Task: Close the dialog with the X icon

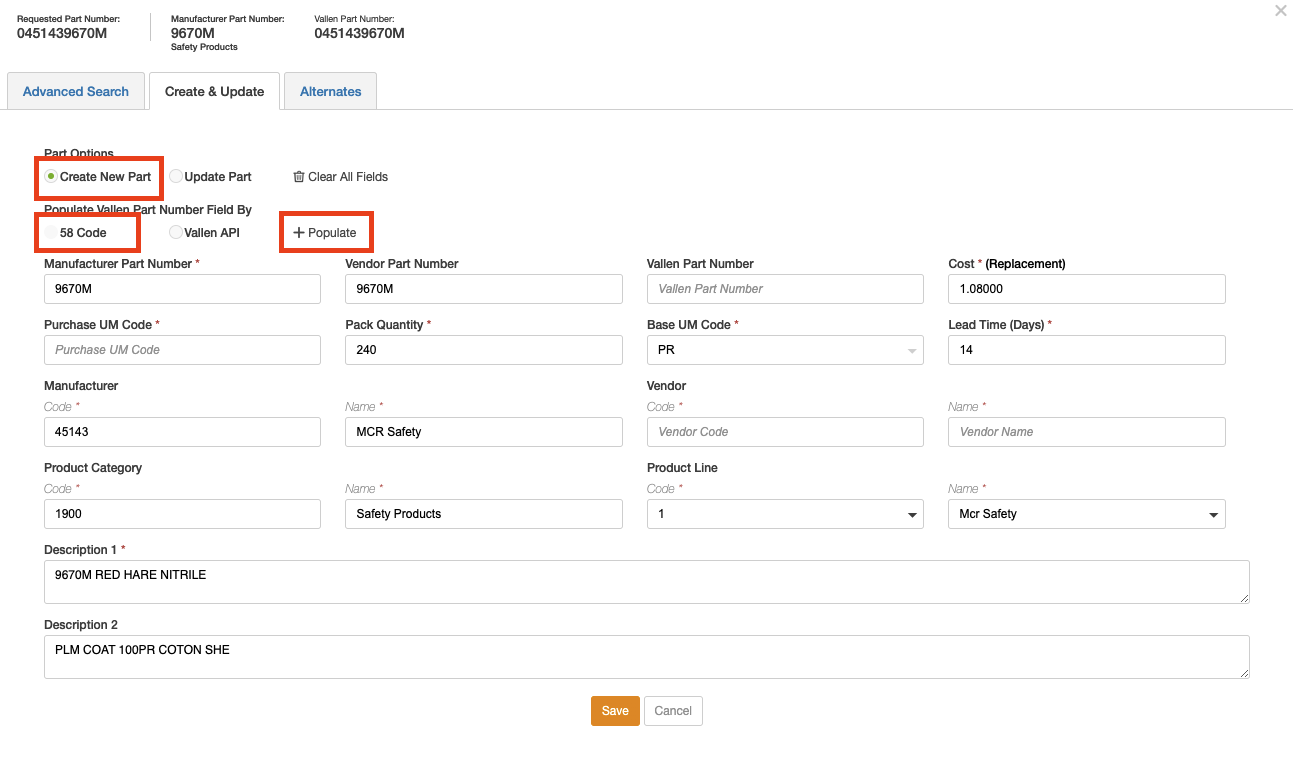Action: (x=1280, y=11)
